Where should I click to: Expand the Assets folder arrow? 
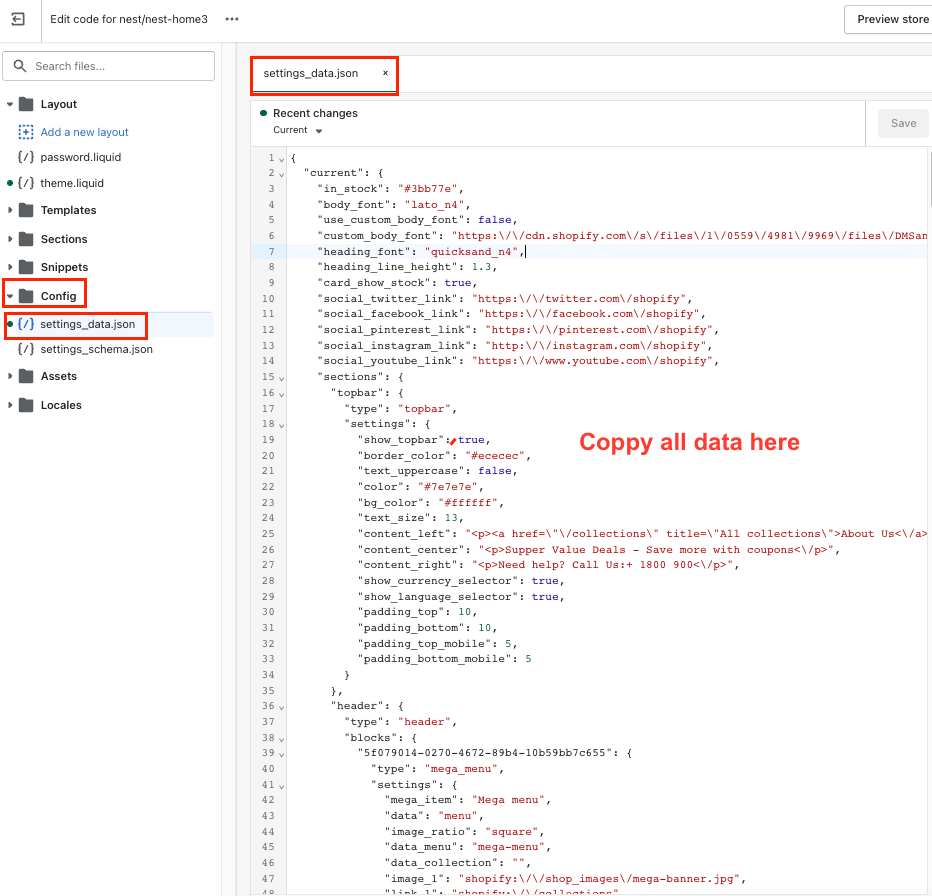10,376
